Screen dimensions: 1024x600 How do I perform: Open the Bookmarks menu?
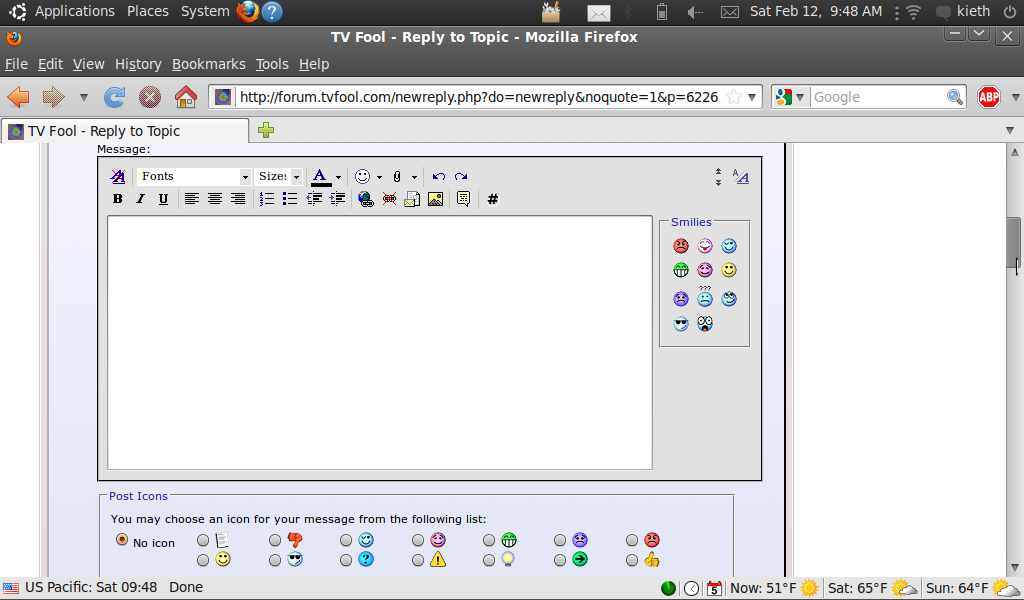tap(208, 64)
